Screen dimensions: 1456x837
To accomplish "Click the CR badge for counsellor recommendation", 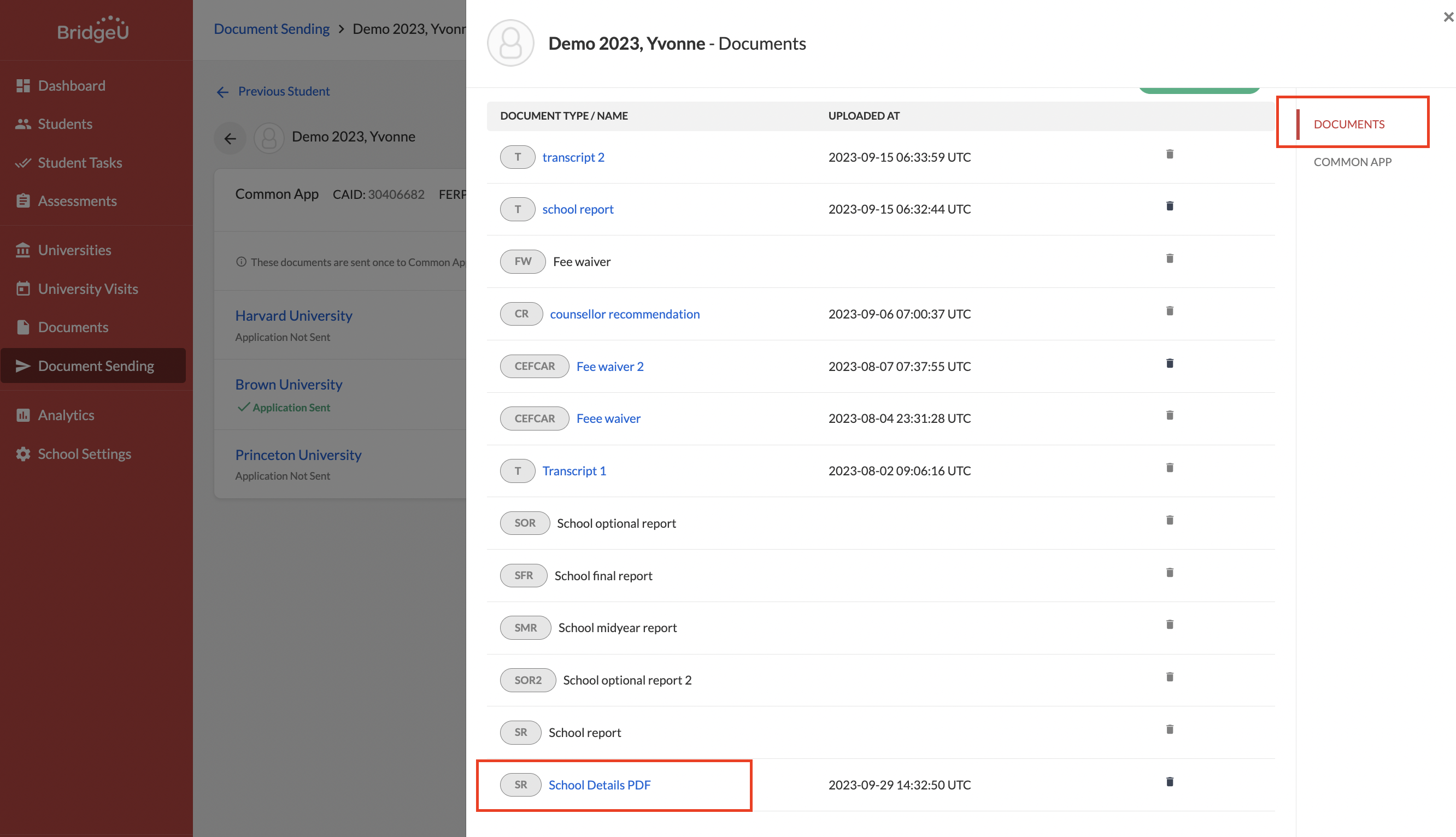I will (x=521, y=314).
